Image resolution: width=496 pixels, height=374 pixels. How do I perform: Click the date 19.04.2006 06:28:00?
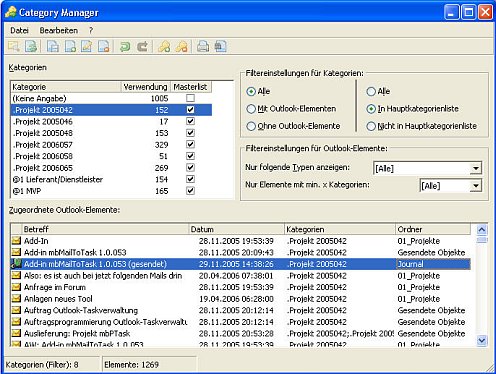(236, 299)
